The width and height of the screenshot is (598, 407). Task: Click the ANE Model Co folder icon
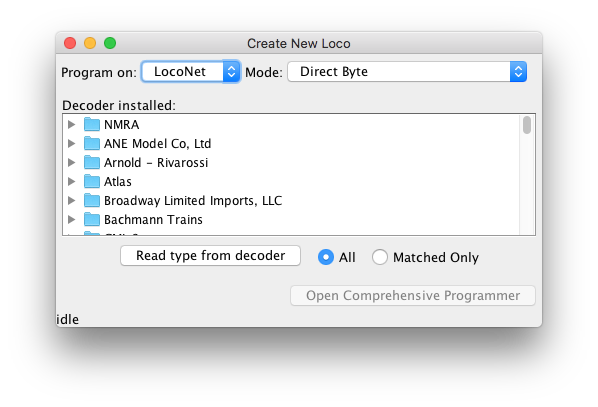point(92,143)
